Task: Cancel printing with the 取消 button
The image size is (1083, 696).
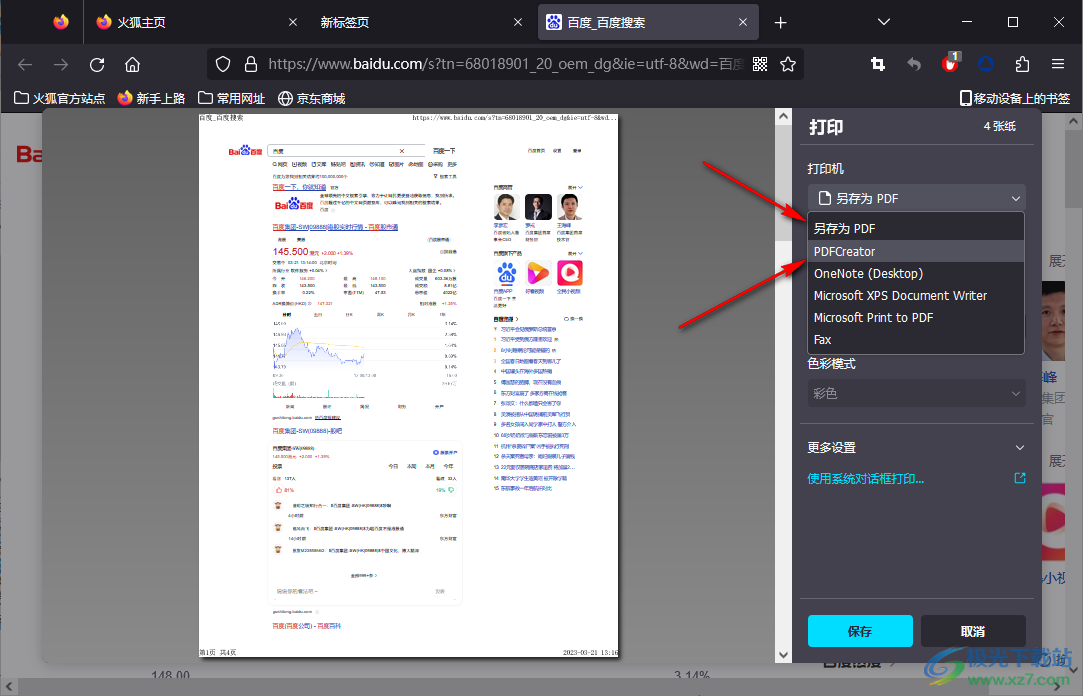Action: (972, 631)
